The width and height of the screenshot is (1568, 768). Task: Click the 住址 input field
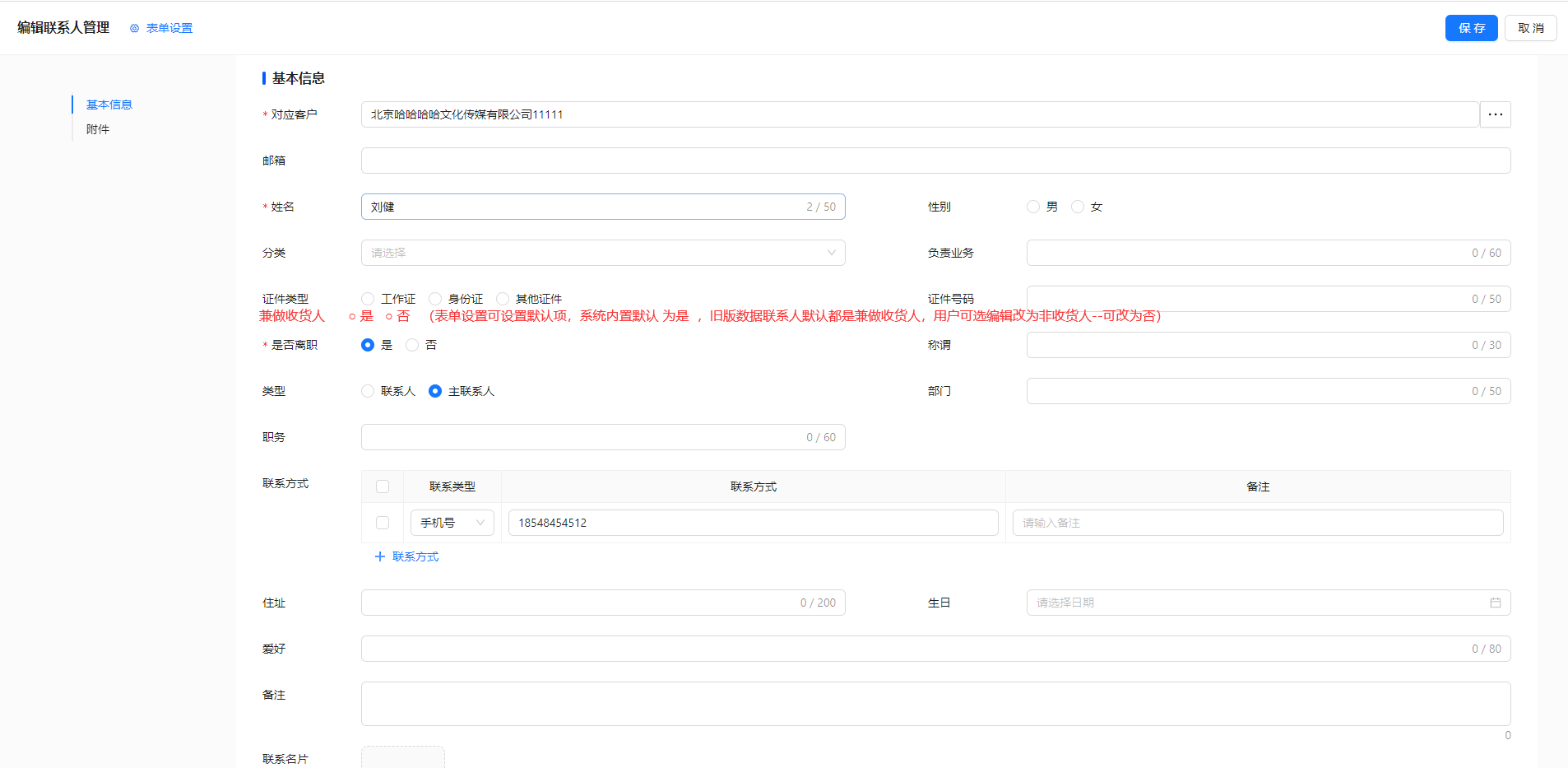603,603
